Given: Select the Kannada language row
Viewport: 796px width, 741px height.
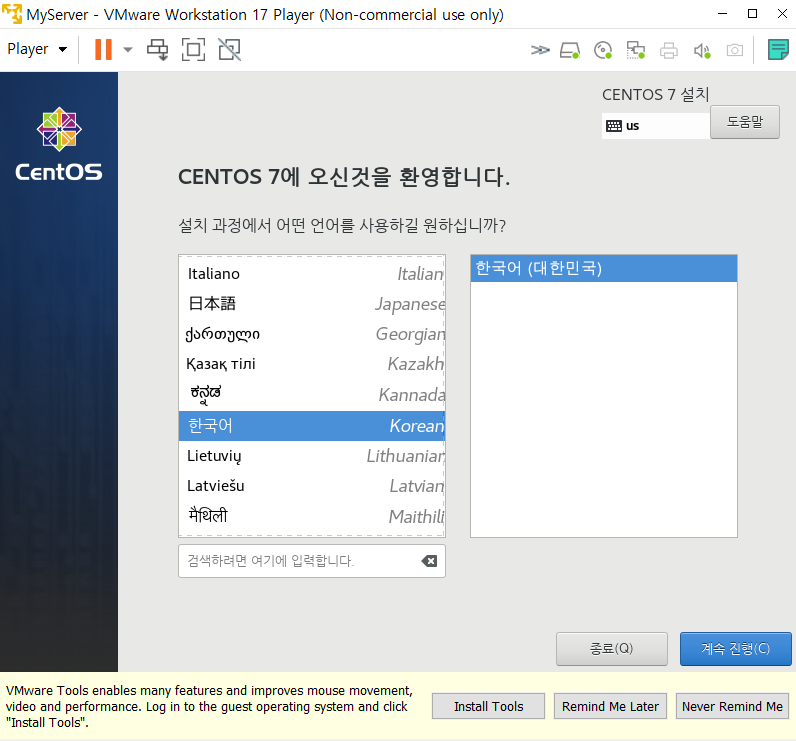Looking at the screenshot, I should (x=312, y=394).
